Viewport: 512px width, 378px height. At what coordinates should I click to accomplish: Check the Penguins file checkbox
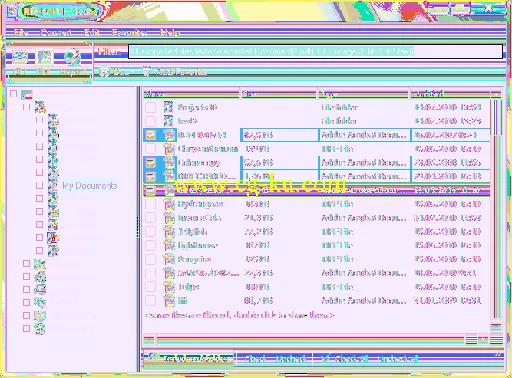click(151, 259)
